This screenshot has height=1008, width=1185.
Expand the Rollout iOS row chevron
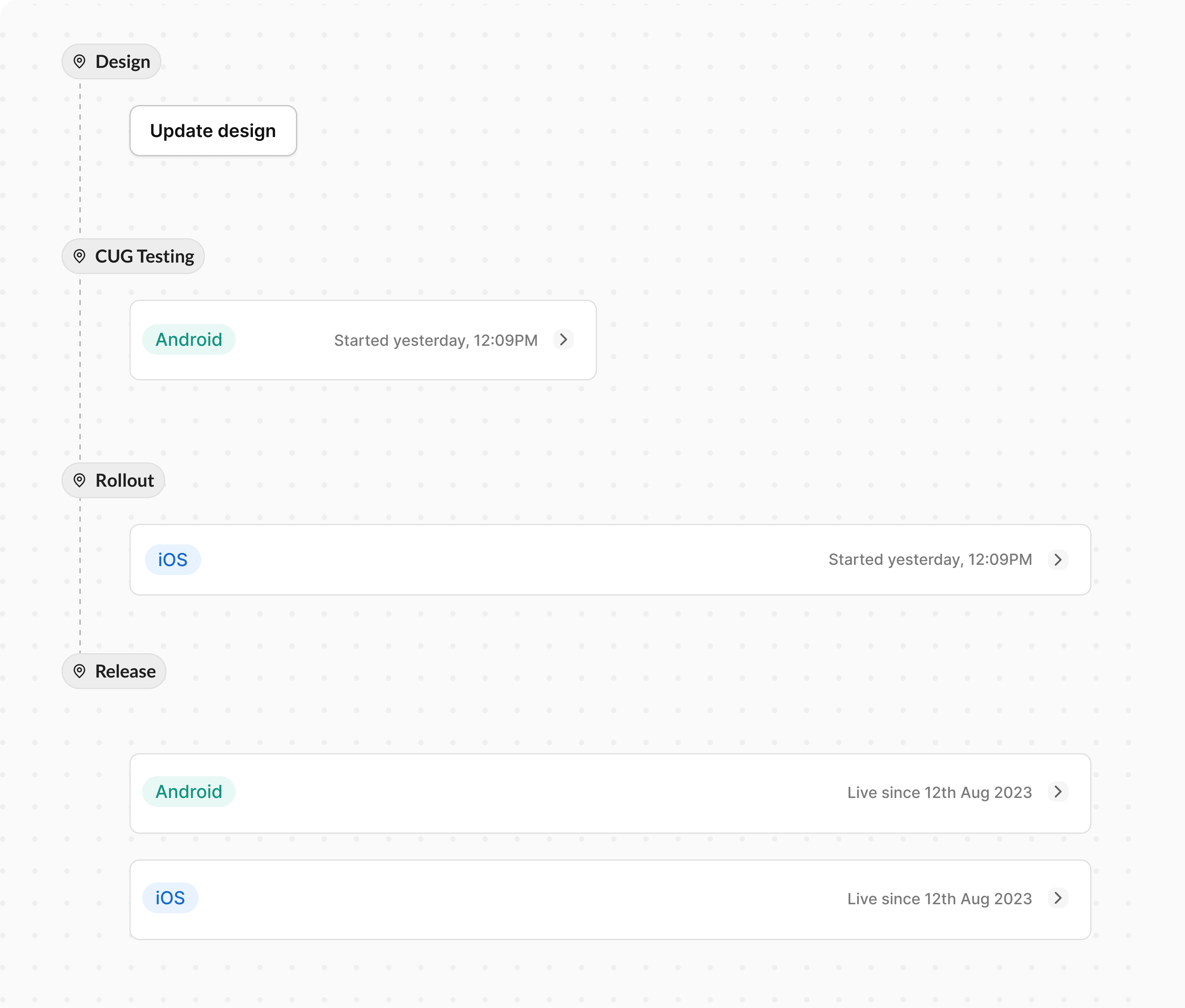coord(1058,559)
